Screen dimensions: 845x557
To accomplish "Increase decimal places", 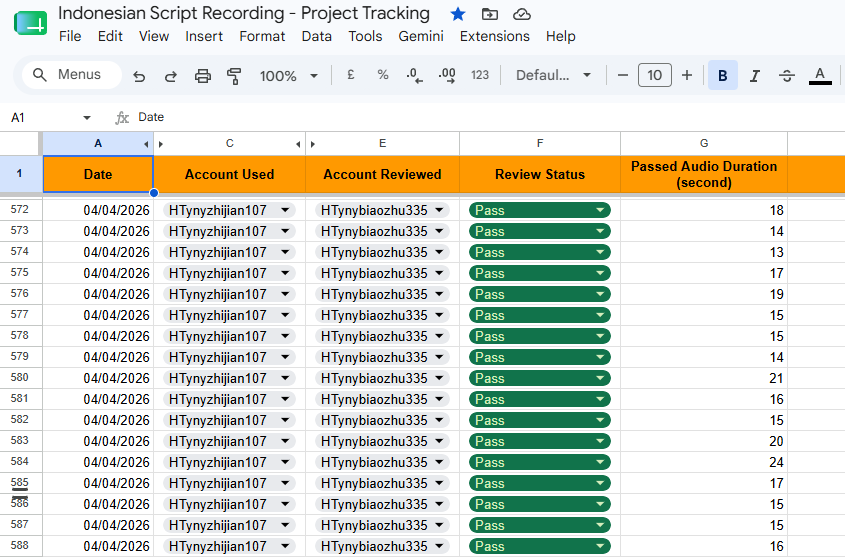I will click(x=447, y=75).
